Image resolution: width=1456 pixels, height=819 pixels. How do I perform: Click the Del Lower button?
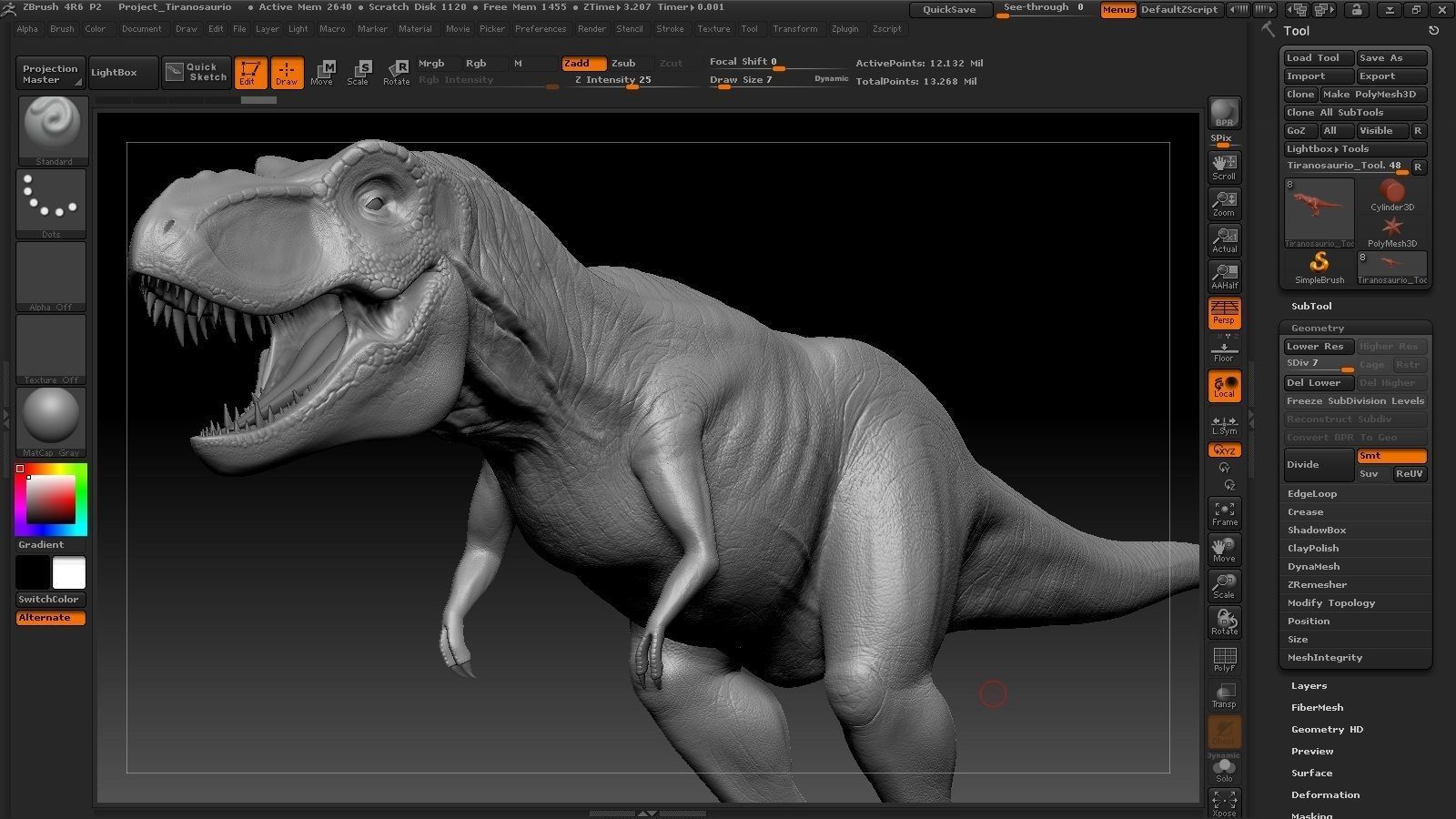(1319, 382)
